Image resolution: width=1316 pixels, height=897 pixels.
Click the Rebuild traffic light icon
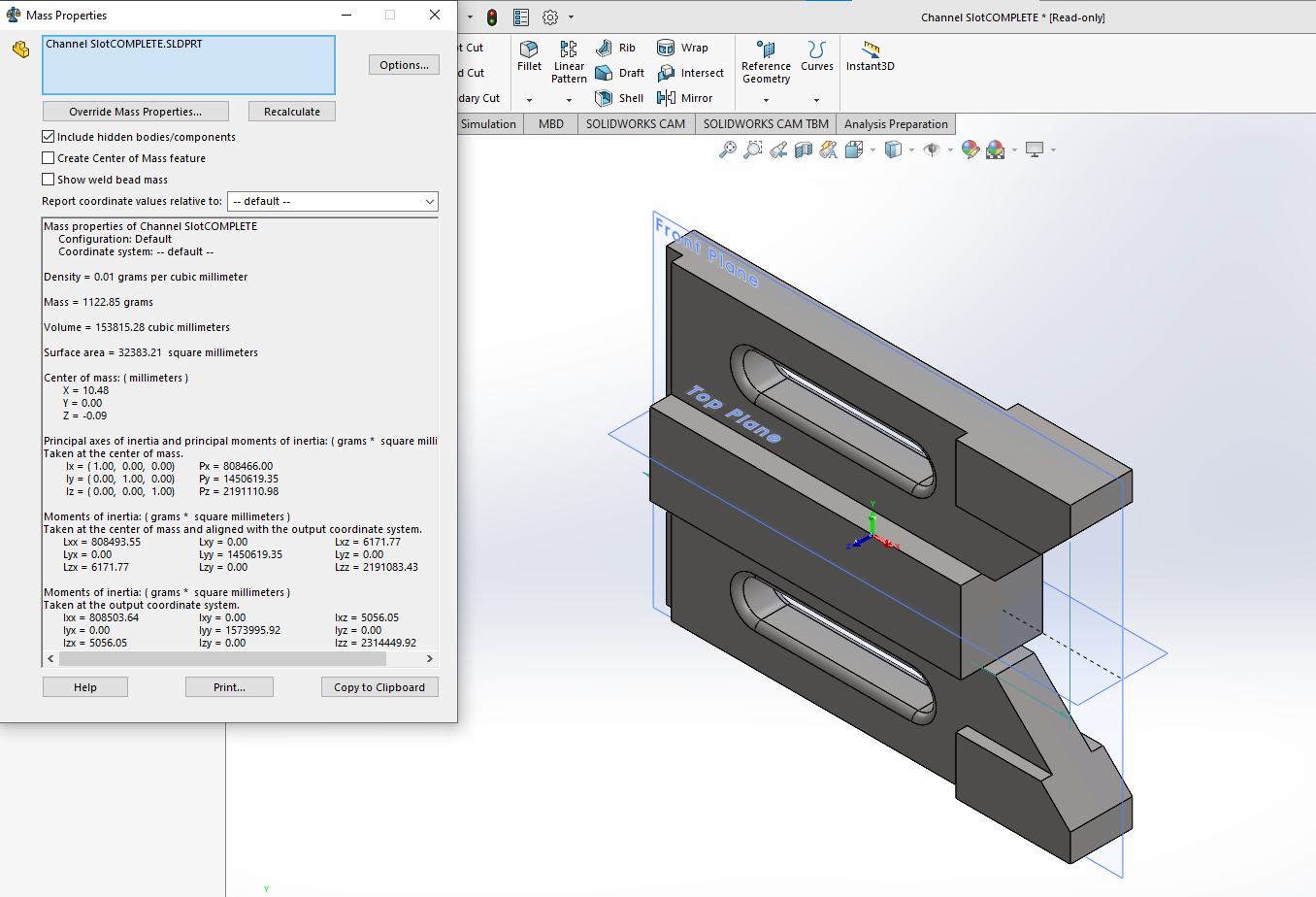coord(492,17)
